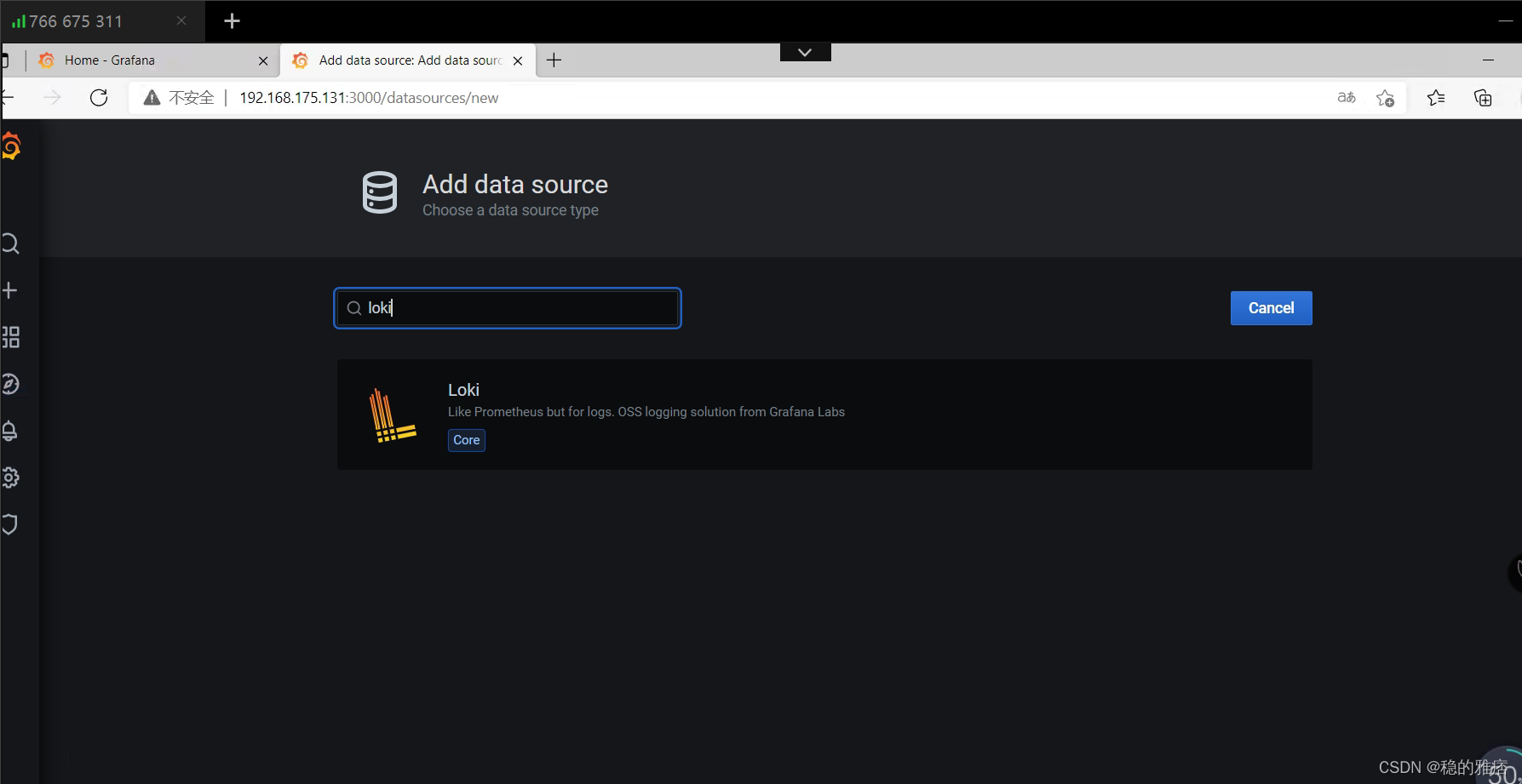Open the browser favorites list icon
Viewport: 1522px width, 784px height.
tap(1436, 98)
